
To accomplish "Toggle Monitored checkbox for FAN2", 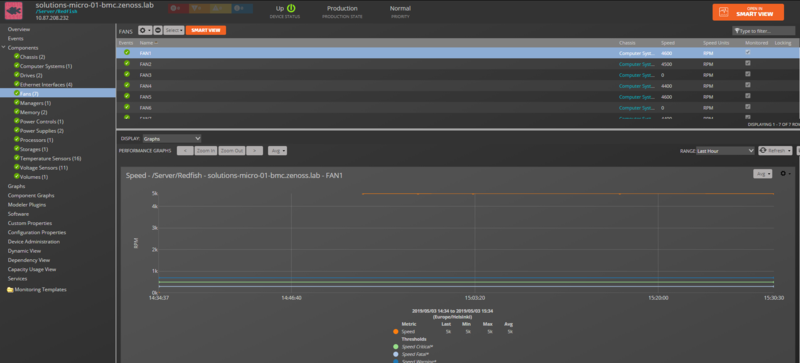I will pos(748,63).
